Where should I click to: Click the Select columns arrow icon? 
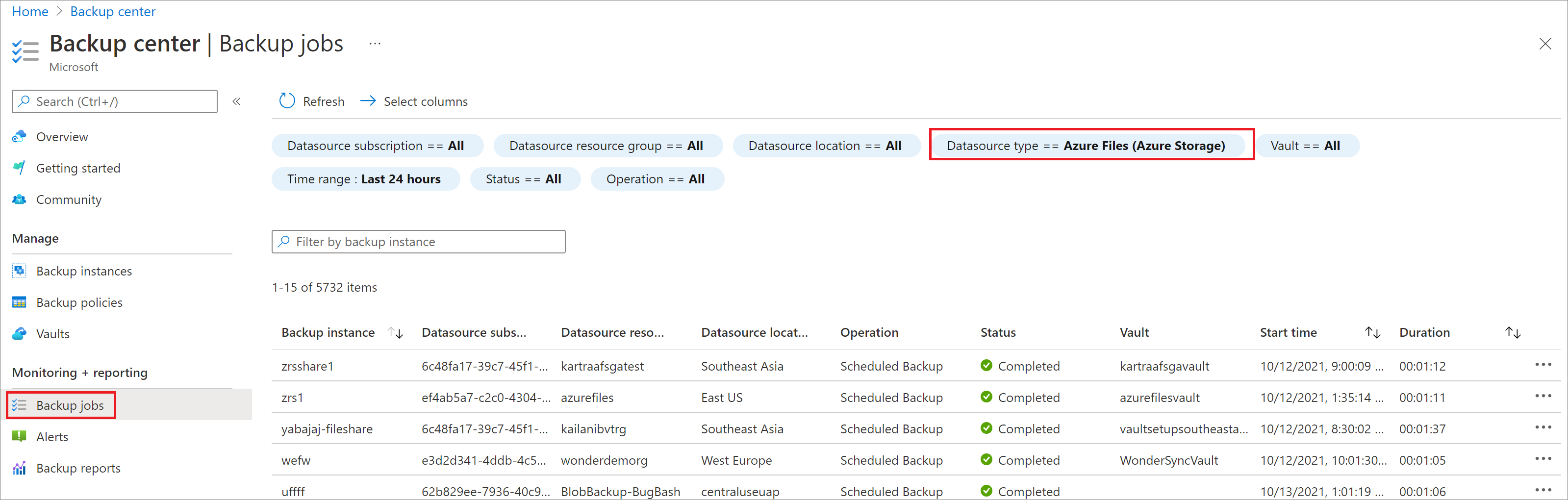368,101
